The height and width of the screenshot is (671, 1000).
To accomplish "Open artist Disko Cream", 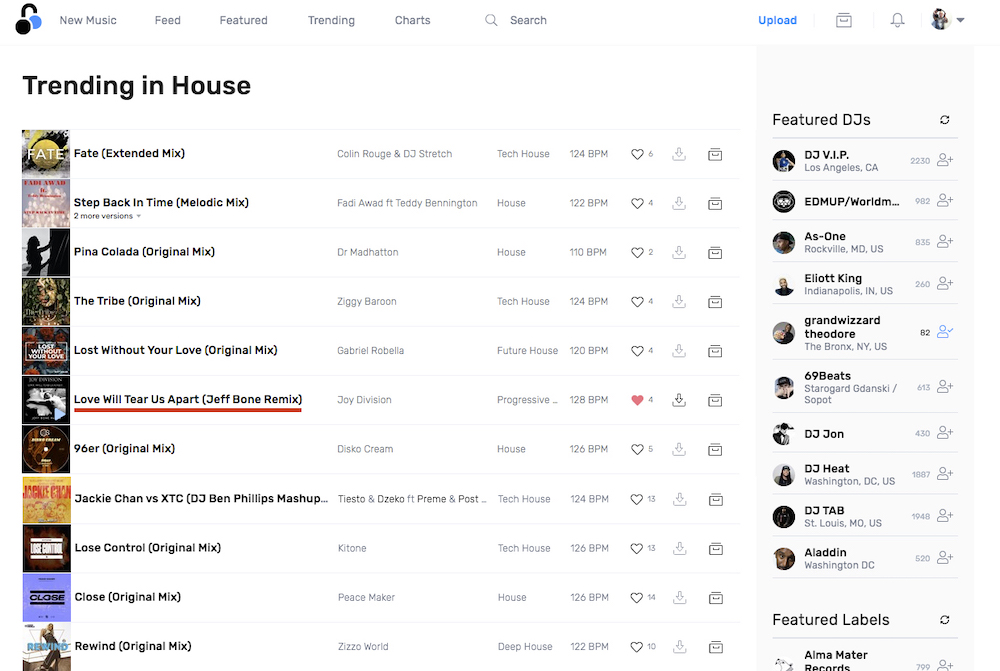I will click(x=365, y=449).
